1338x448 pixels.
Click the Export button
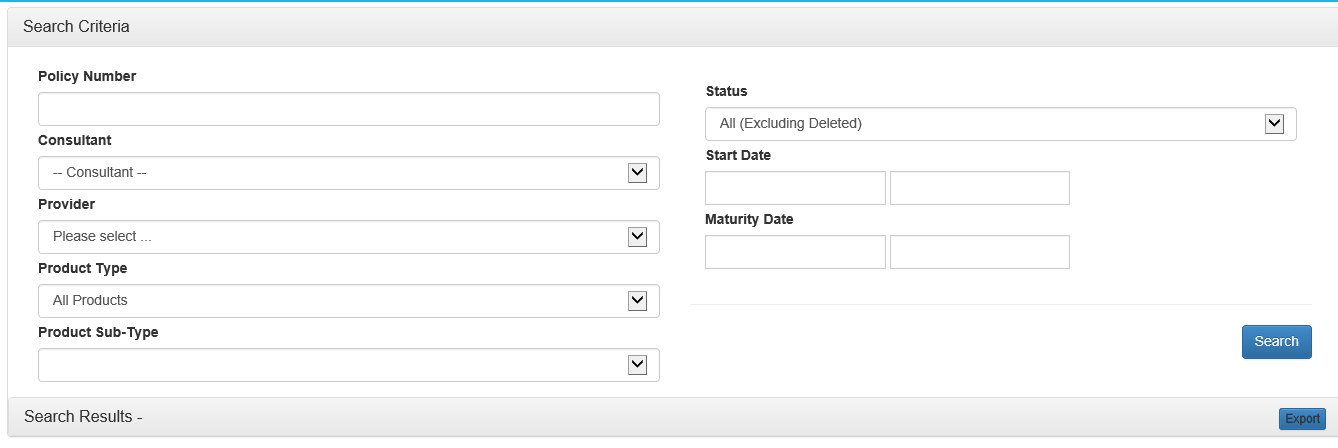click(x=1301, y=419)
